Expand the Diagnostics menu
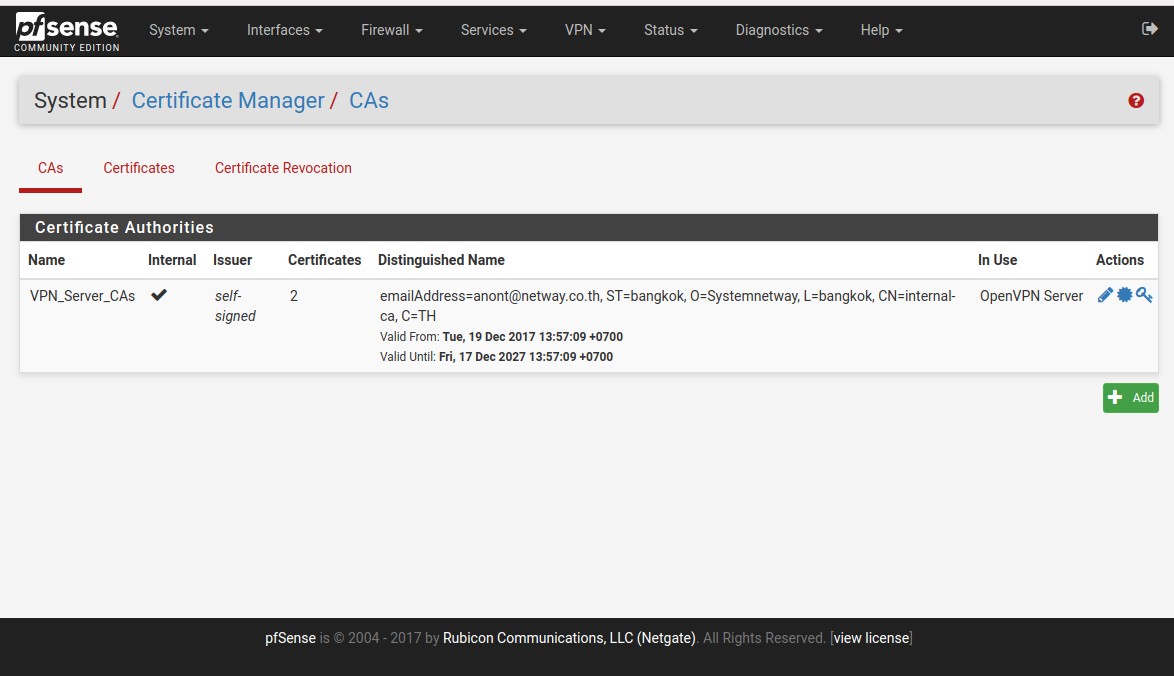 778,30
